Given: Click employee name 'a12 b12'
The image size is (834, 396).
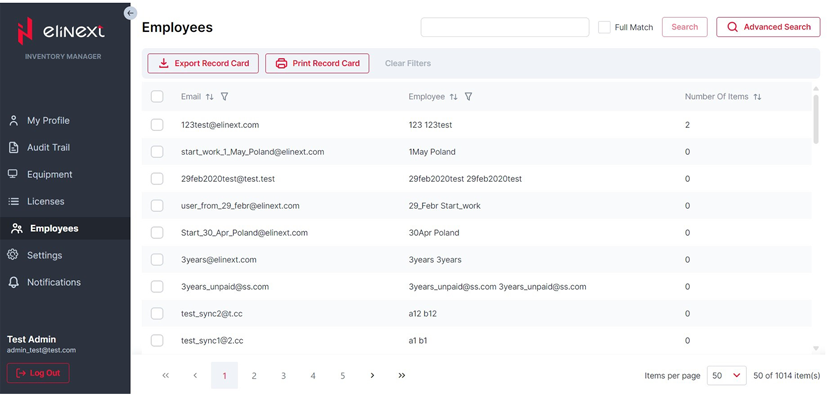Looking at the screenshot, I should tap(423, 314).
